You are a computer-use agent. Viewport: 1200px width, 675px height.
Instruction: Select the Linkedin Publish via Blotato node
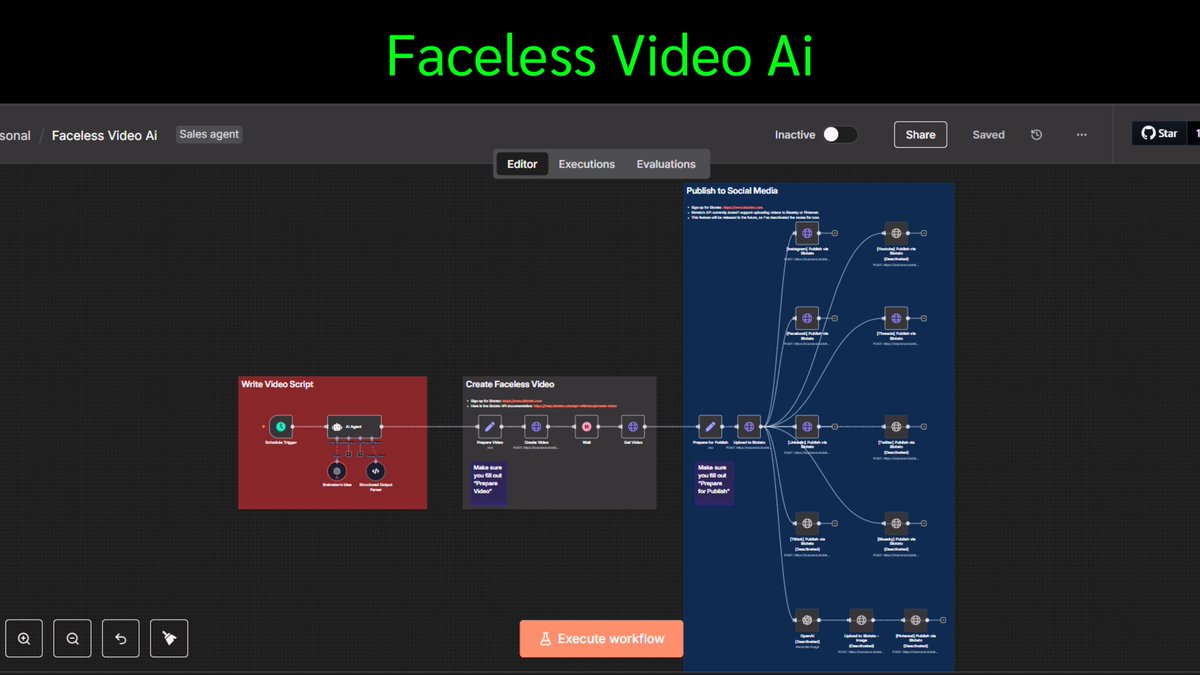point(807,427)
